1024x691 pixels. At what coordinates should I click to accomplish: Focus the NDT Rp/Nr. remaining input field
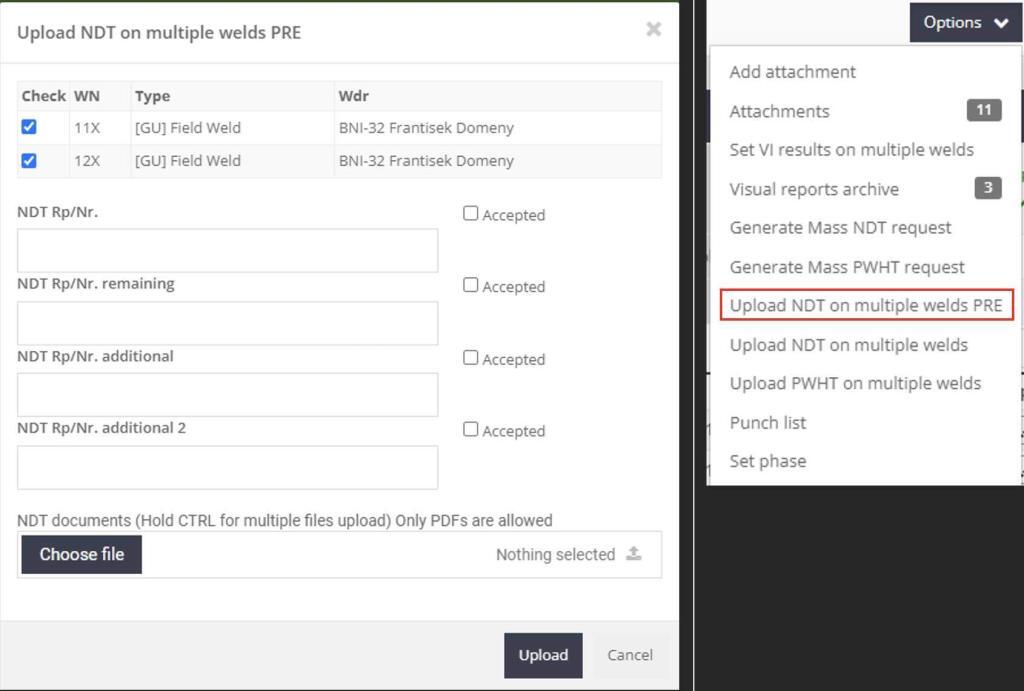(x=227, y=323)
